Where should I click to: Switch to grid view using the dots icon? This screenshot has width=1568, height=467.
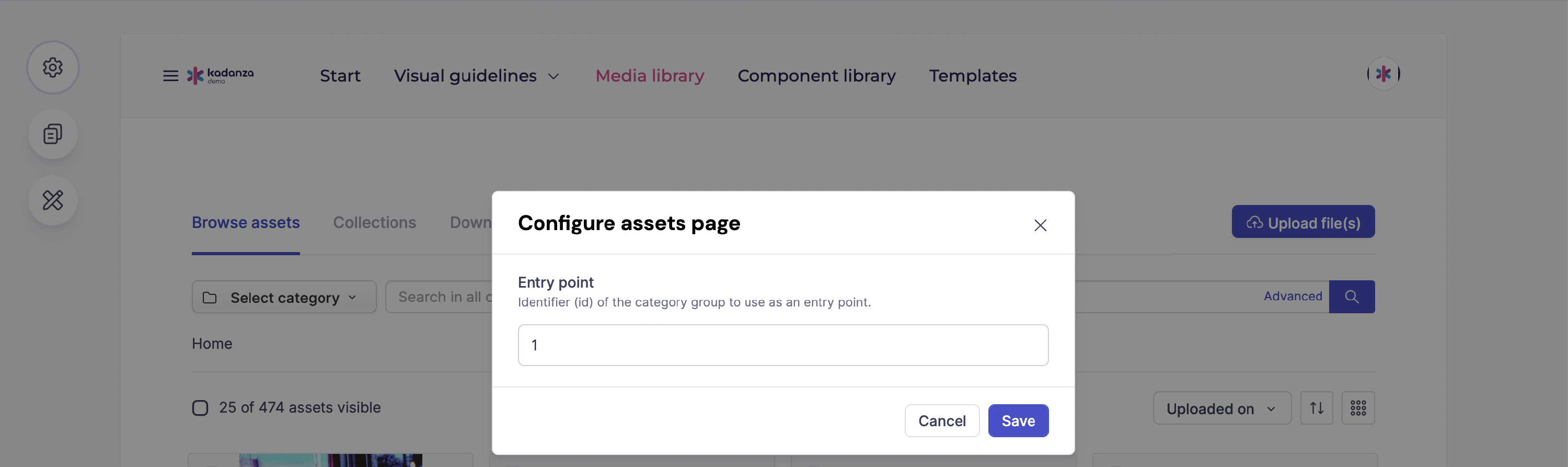click(1358, 408)
